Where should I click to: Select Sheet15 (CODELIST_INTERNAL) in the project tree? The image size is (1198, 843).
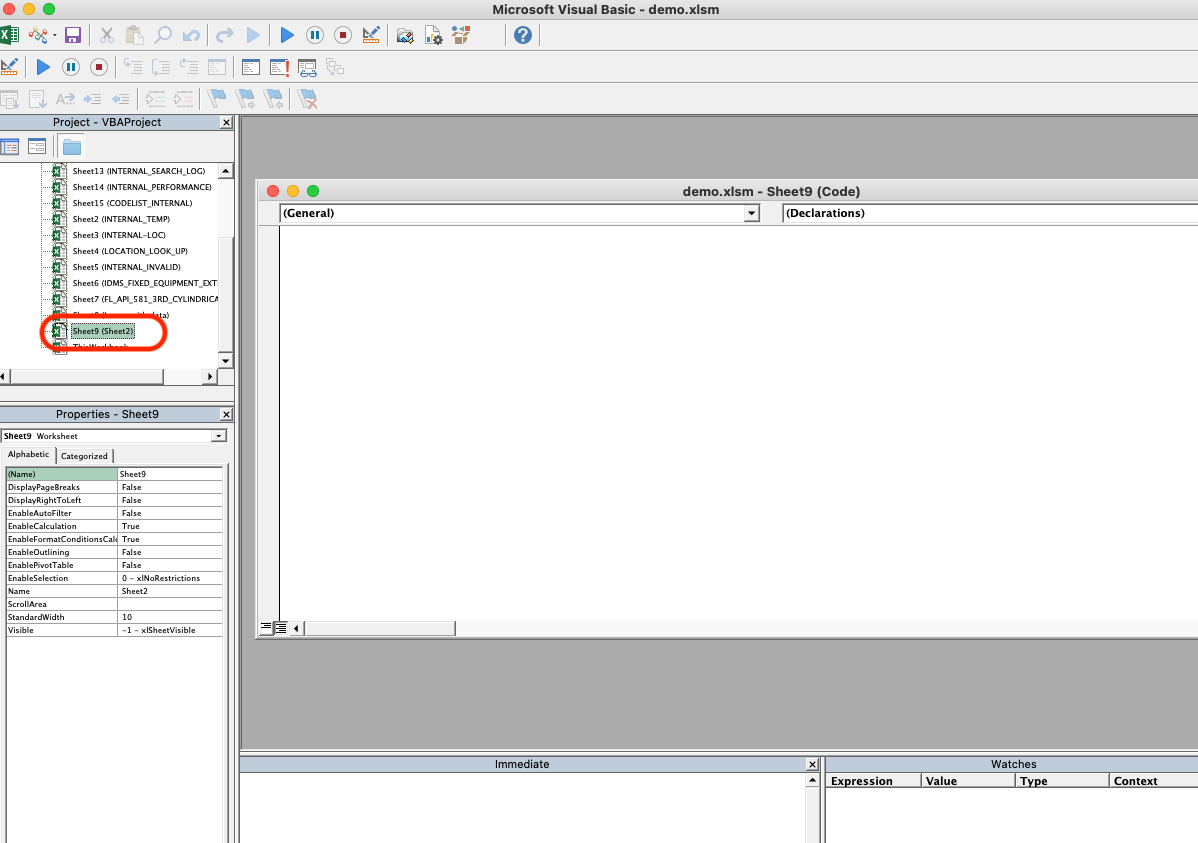tap(132, 203)
